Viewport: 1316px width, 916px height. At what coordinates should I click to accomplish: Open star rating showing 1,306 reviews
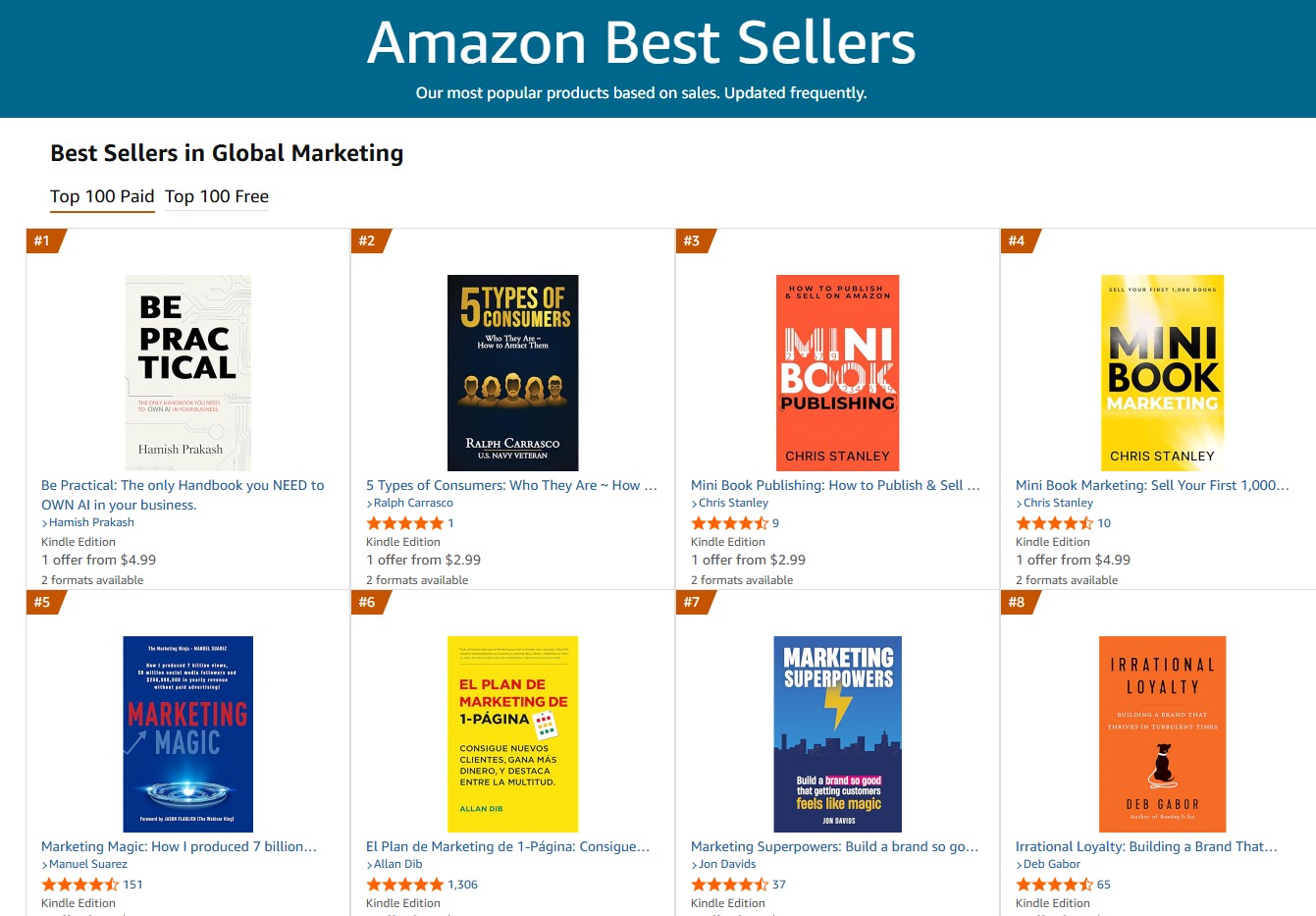pos(403,884)
